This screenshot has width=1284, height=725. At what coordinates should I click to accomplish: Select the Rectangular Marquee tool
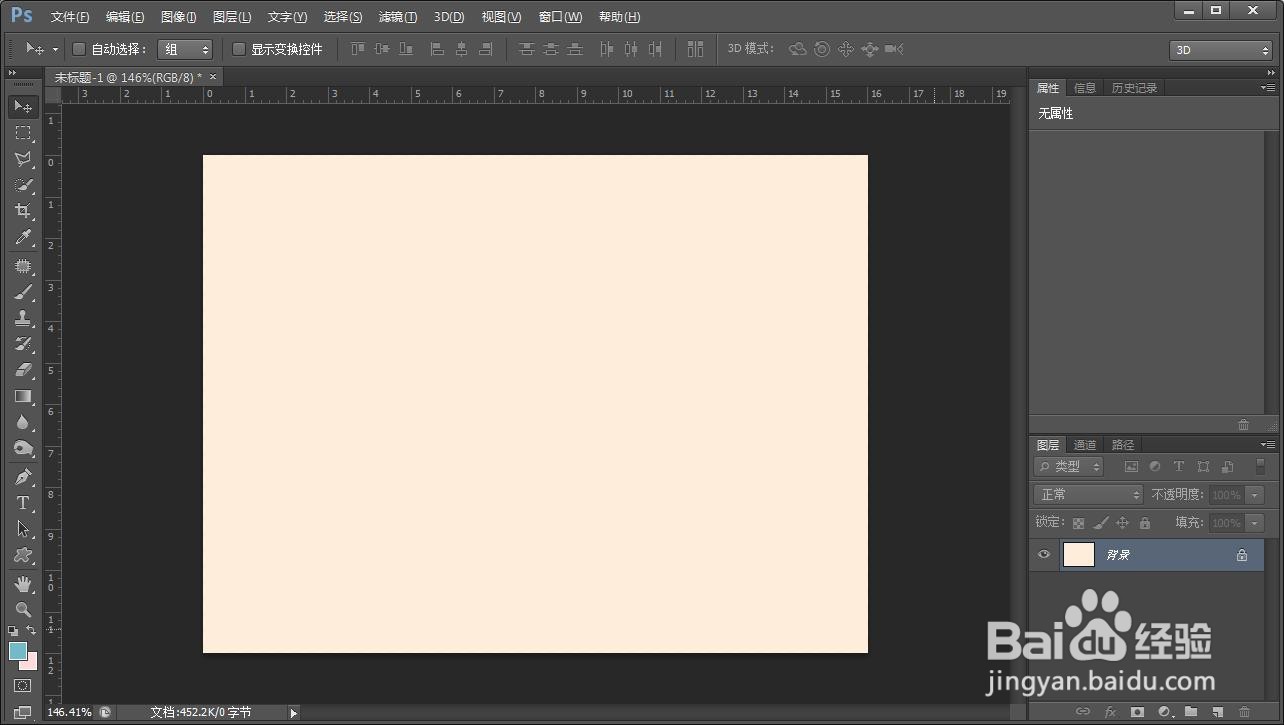click(x=23, y=132)
